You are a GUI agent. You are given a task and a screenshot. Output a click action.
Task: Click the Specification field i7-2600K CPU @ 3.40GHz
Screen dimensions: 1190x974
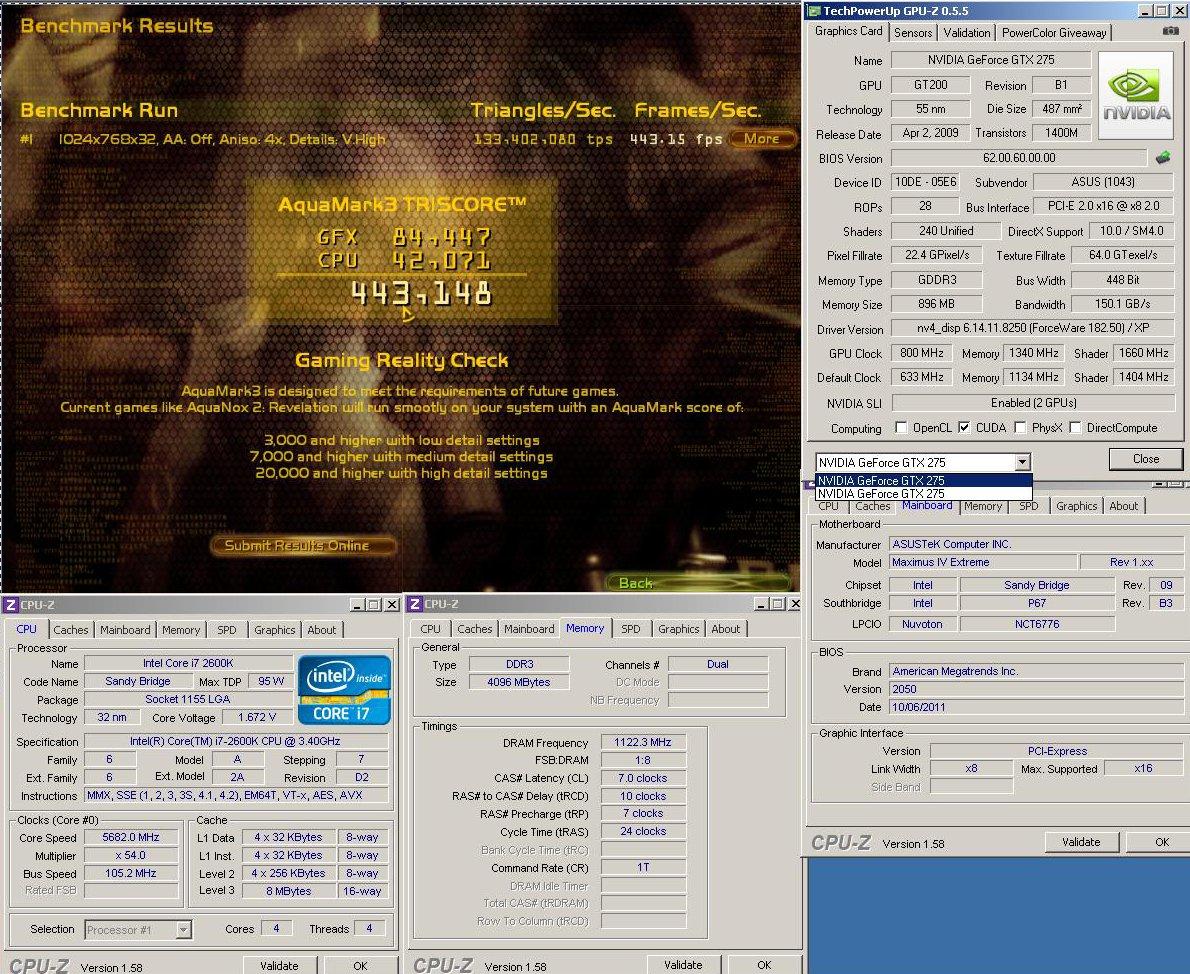[x=235, y=741]
